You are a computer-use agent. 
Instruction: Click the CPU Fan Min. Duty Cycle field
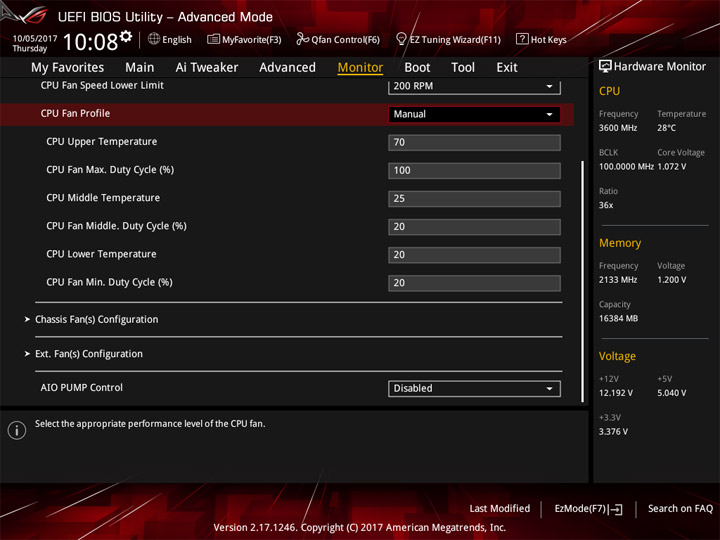click(474, 283)
